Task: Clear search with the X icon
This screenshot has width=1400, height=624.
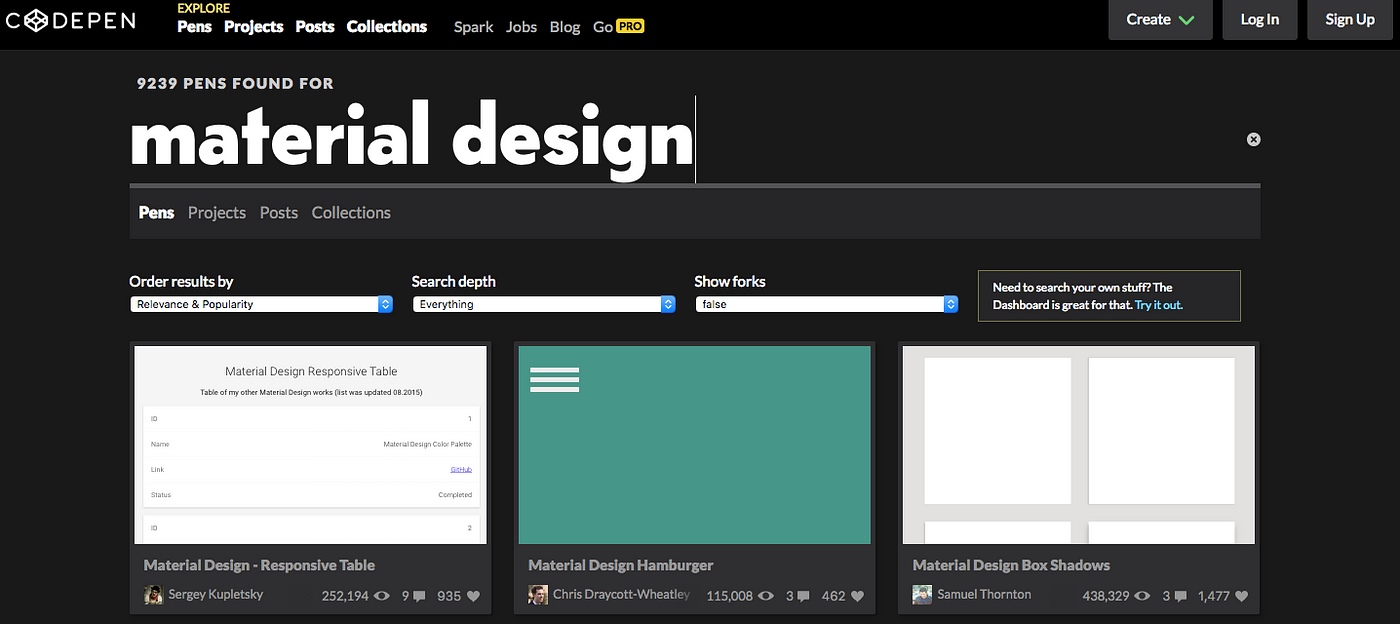Action: point(1253,139)
